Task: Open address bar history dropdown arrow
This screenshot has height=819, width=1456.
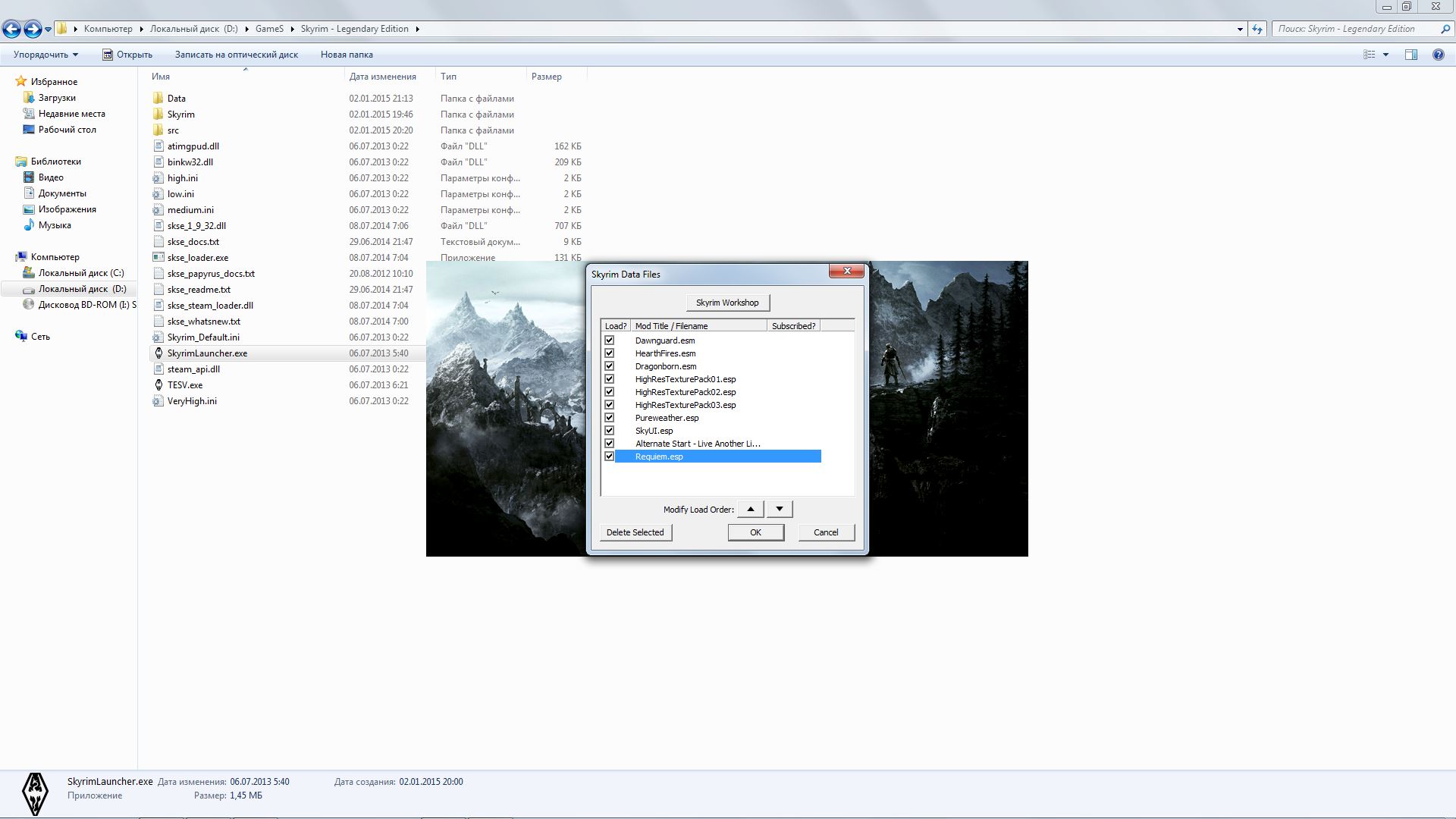Action: [1240, 29]
